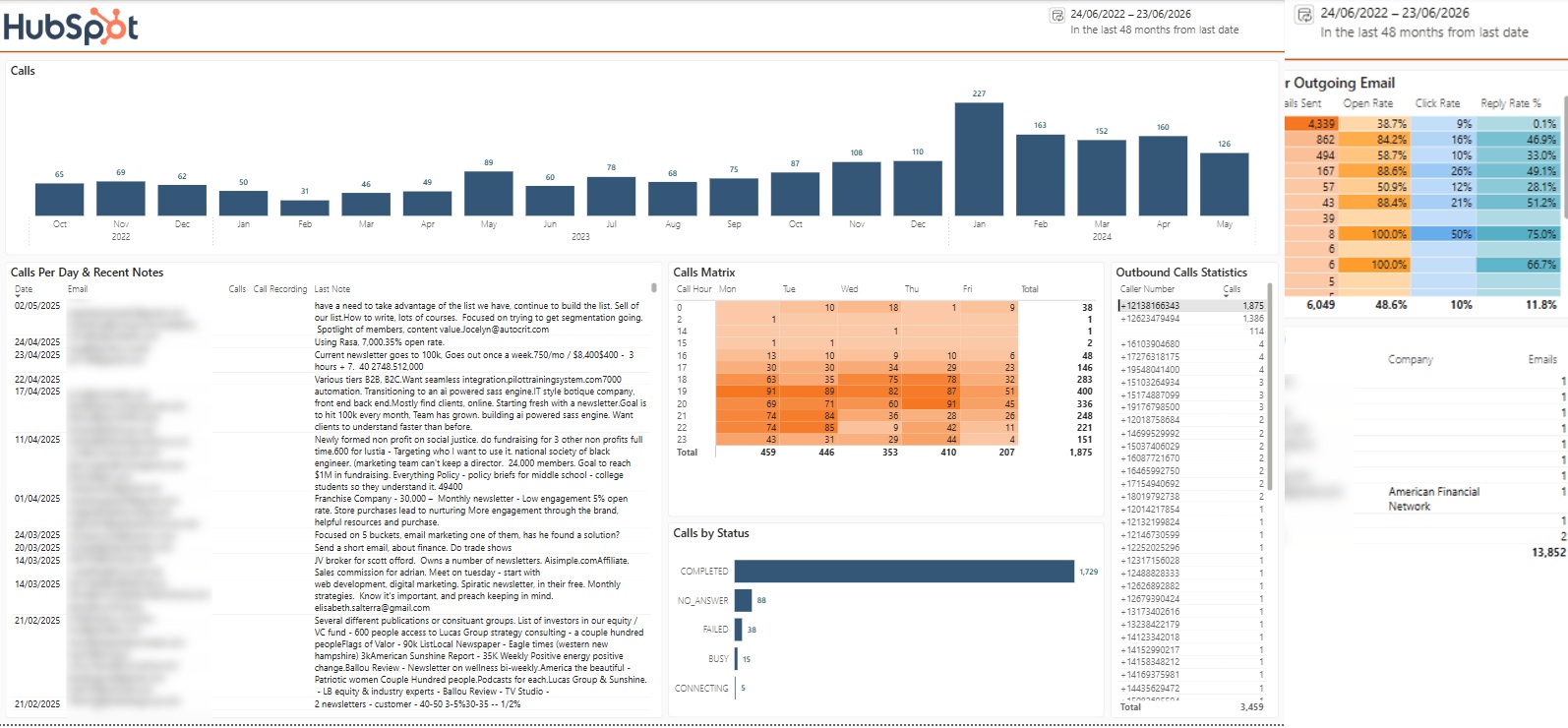This screenshot has width=1568, height=728.
Task: Select the NO_ANSWER status bar
Action: point(743,600)
